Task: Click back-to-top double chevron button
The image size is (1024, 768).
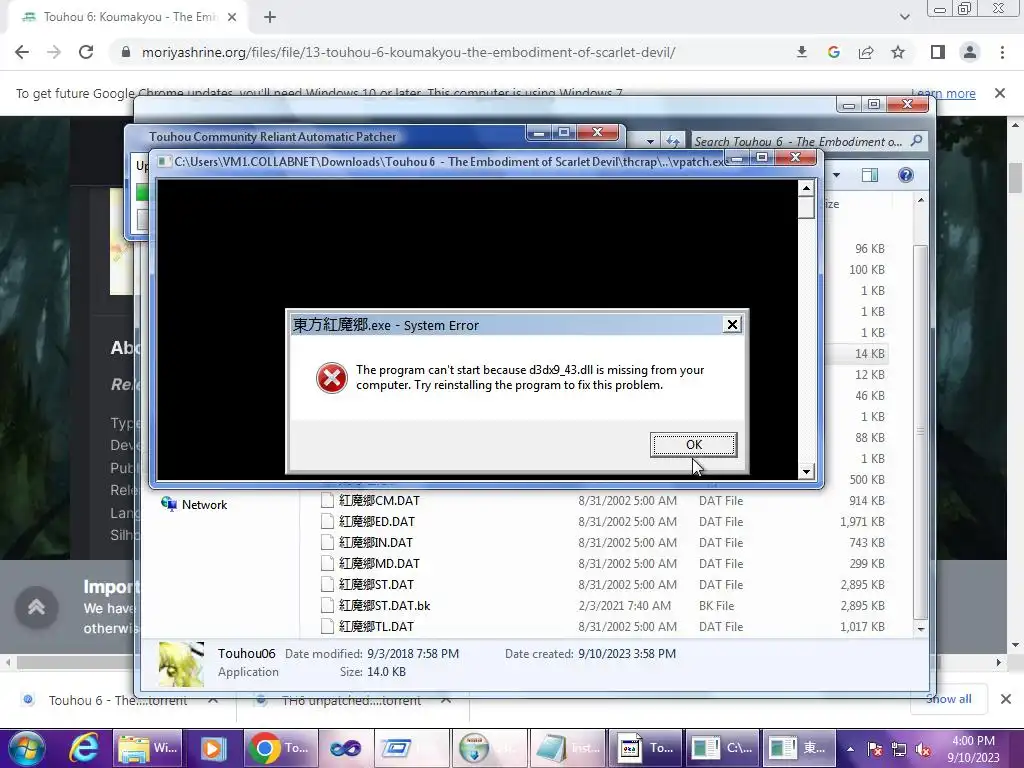Action: (37, 608)
